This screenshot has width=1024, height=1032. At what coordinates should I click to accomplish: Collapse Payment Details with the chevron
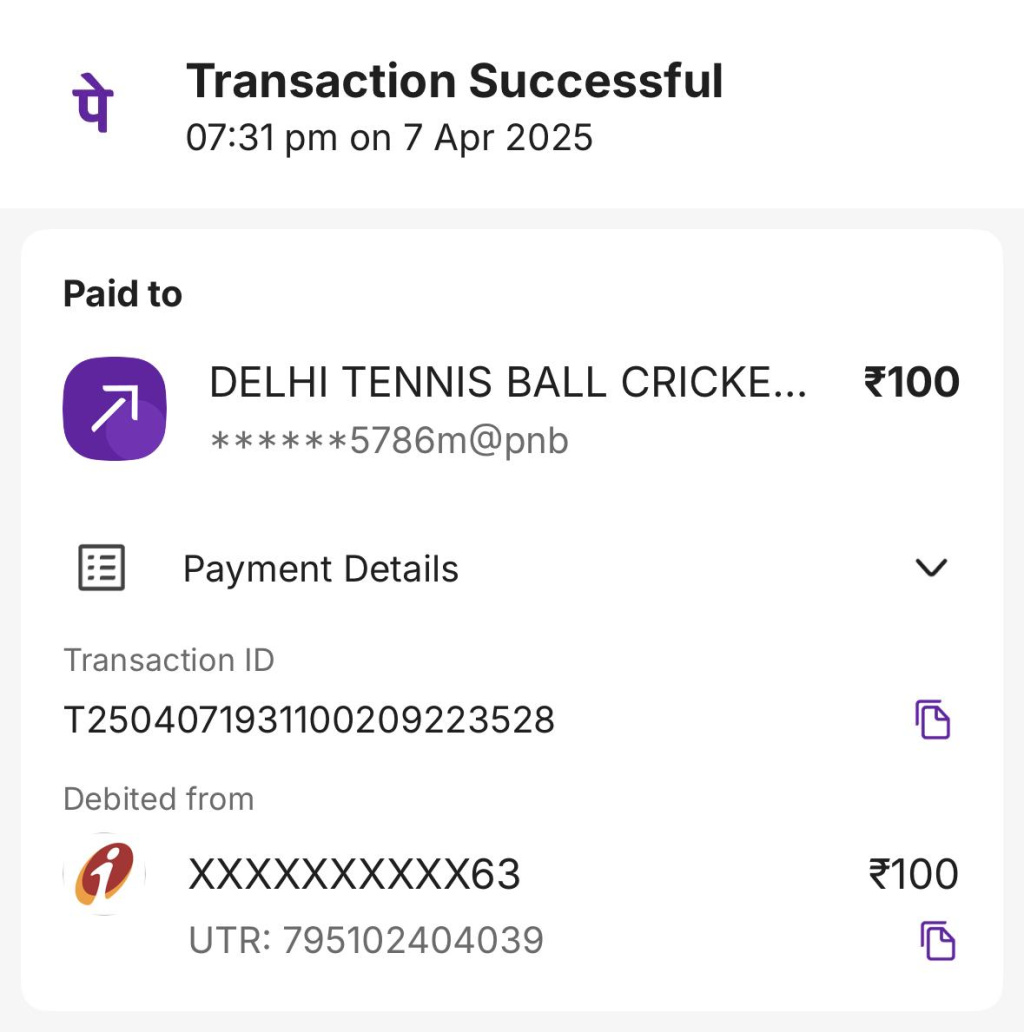931,568
